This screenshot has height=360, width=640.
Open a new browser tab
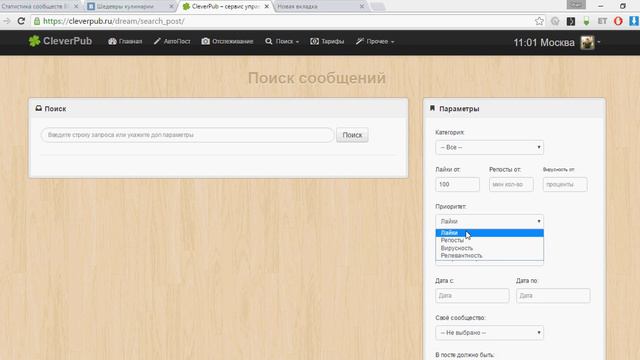378,7
